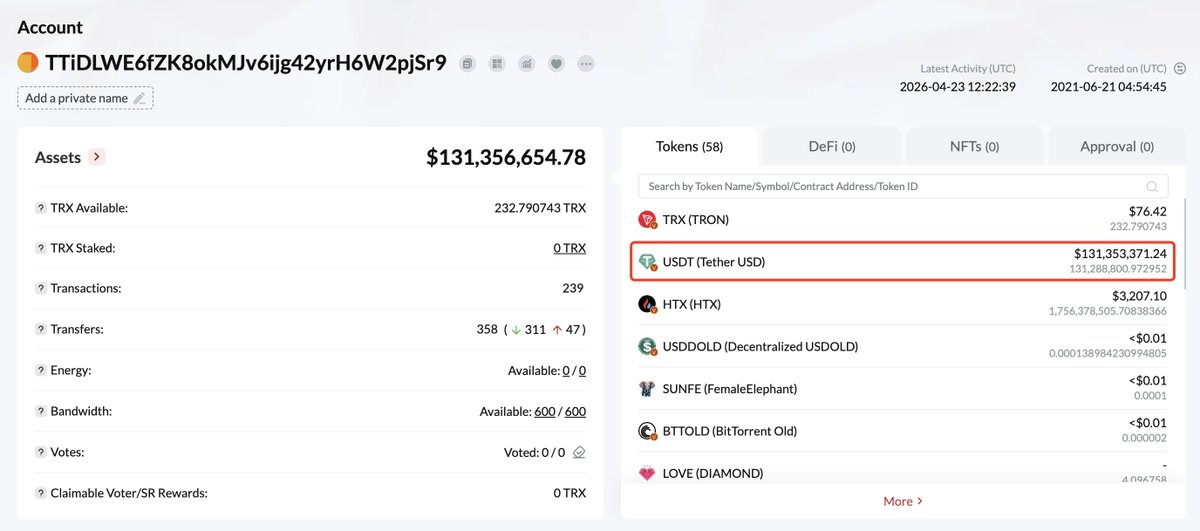Click help icon next to Votes
The image size is (1200, 531).
[41, 452]
